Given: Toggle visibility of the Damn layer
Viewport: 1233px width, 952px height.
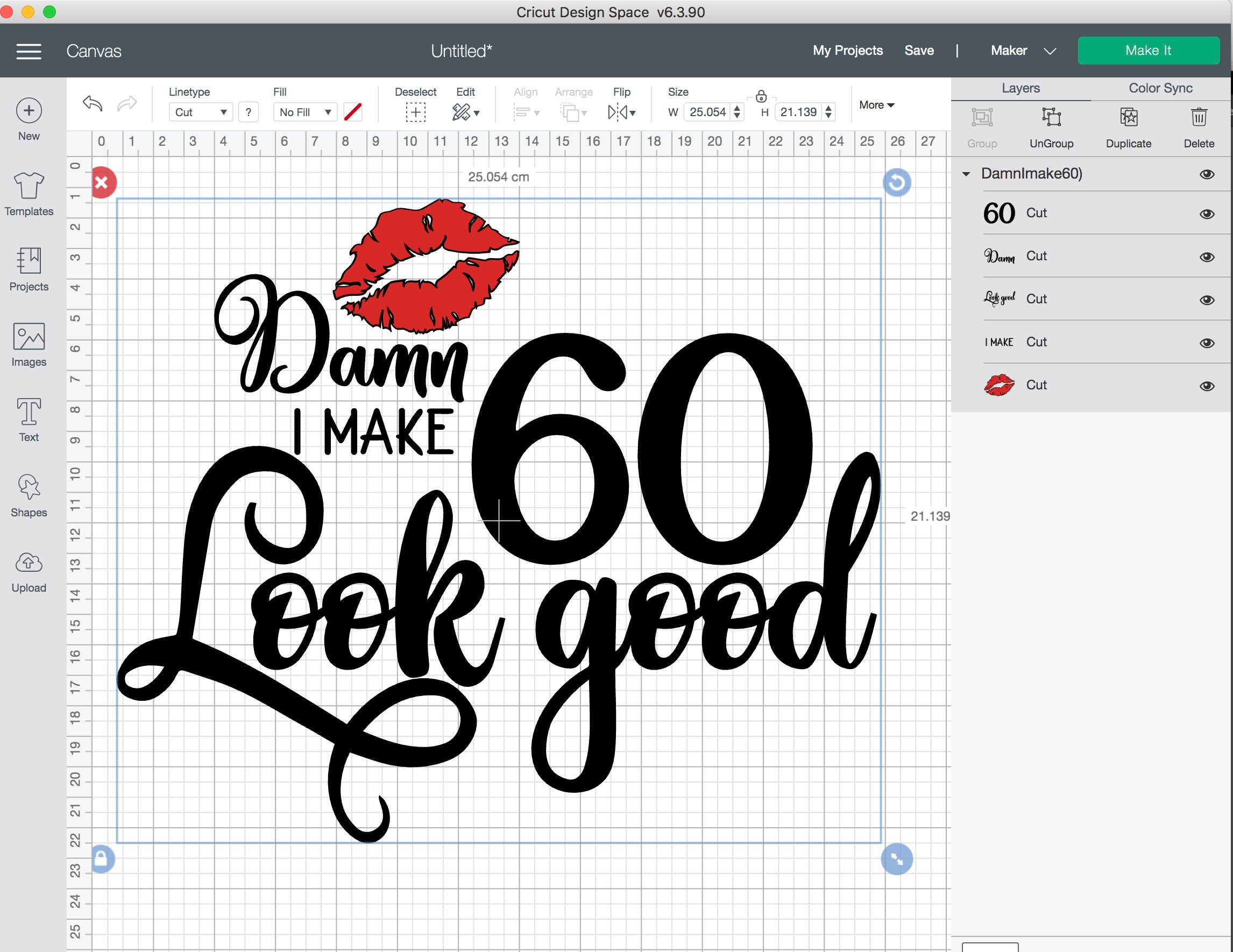Looking at the screenshot, I should tap(1208, 257).
